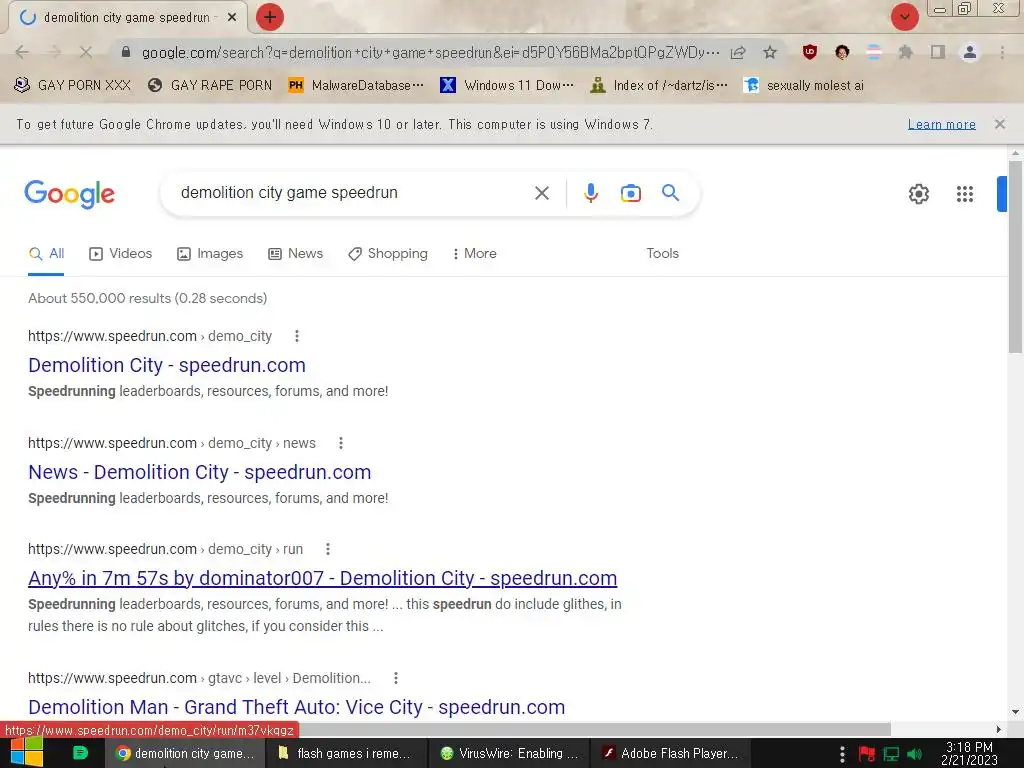Show hidden system tray icons
This screenshot has height=768, width=1024.
pyautogui.click(x=842, y=754)
